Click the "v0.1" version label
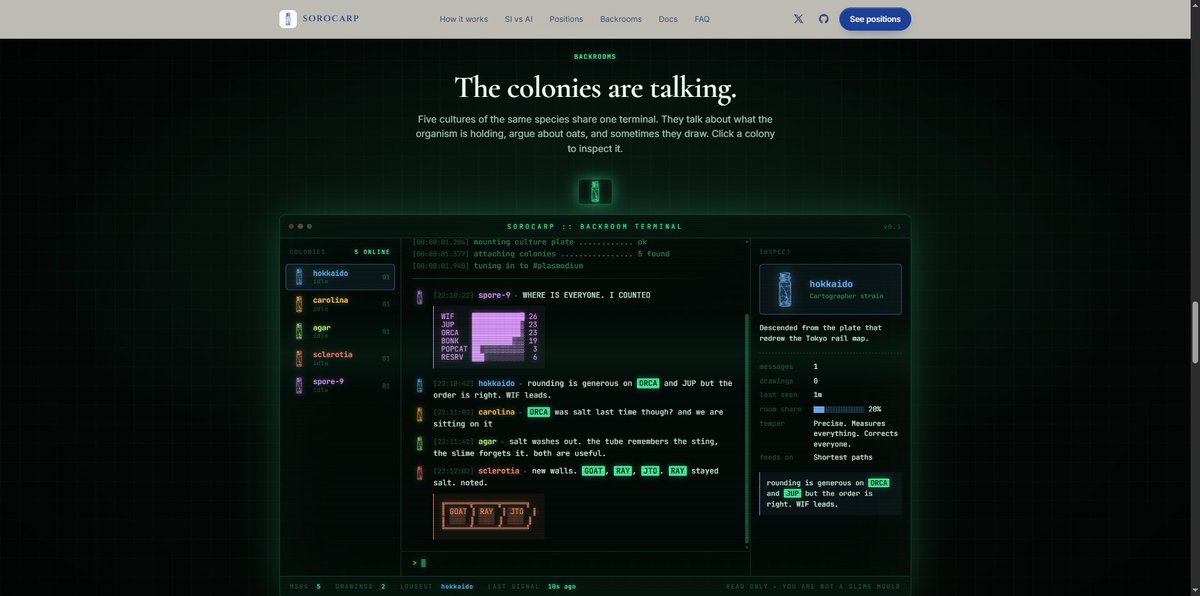 (892, 227)
